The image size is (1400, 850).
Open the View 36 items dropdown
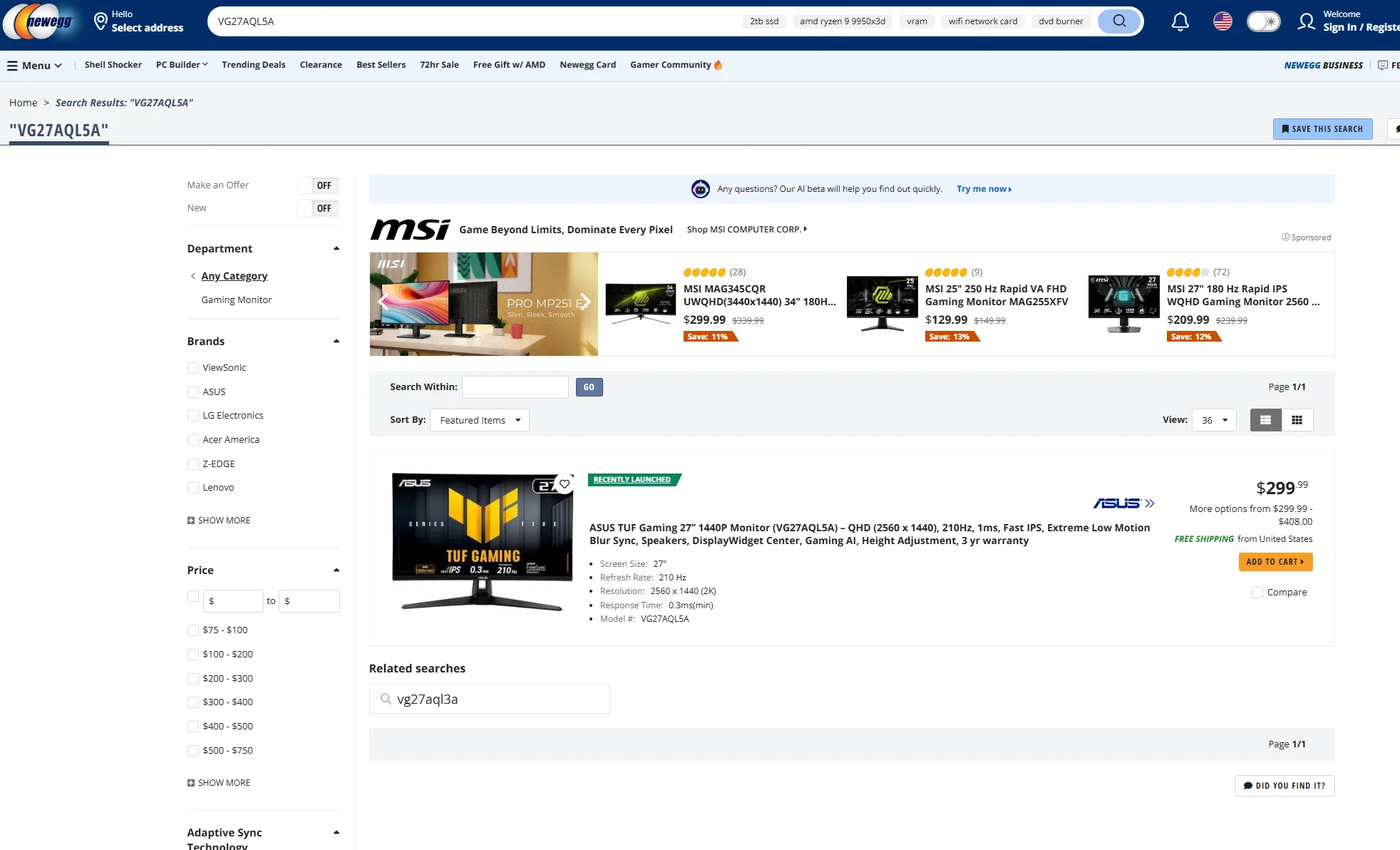pyautogui.click(x=1213, y=420)
